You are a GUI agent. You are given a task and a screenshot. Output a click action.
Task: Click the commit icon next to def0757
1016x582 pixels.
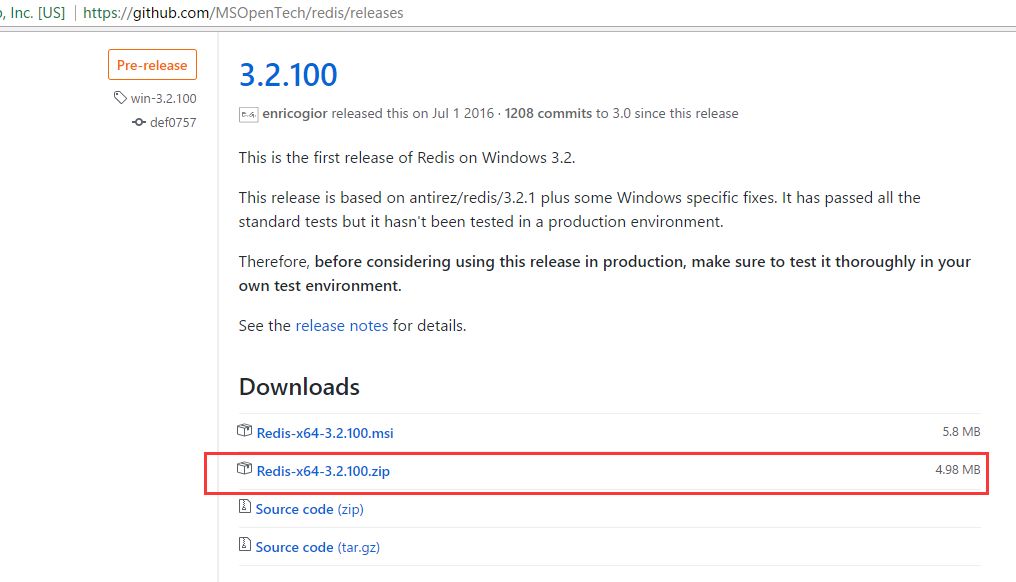tap(139, 122)
